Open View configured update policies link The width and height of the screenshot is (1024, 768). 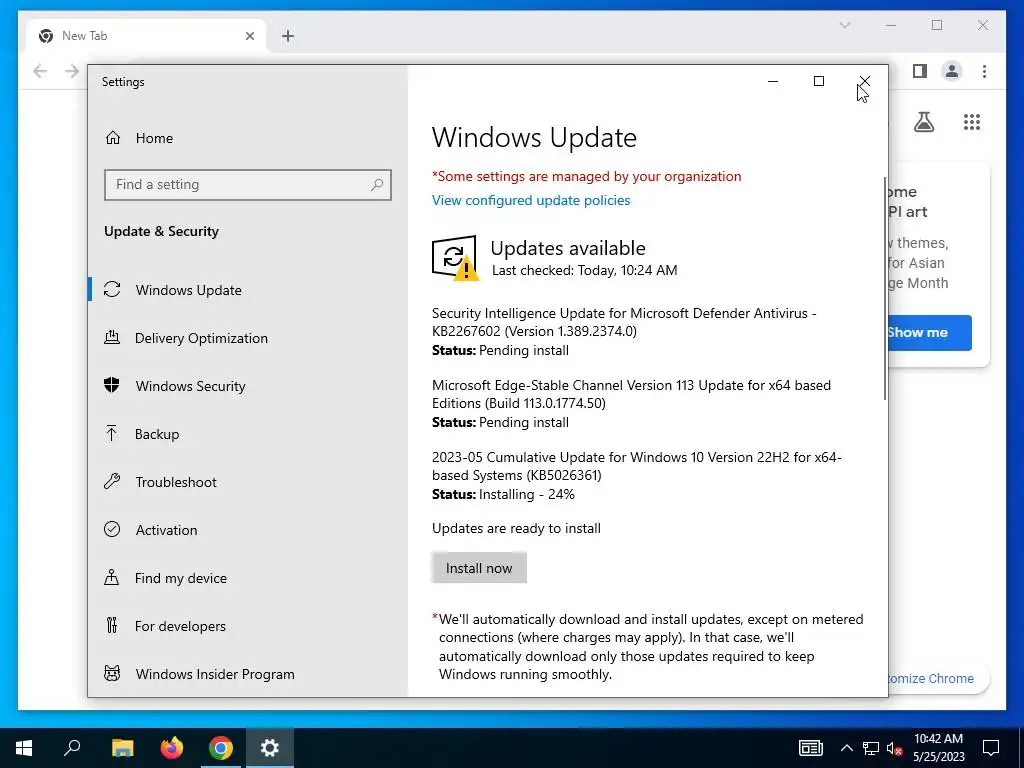point(531,200)
